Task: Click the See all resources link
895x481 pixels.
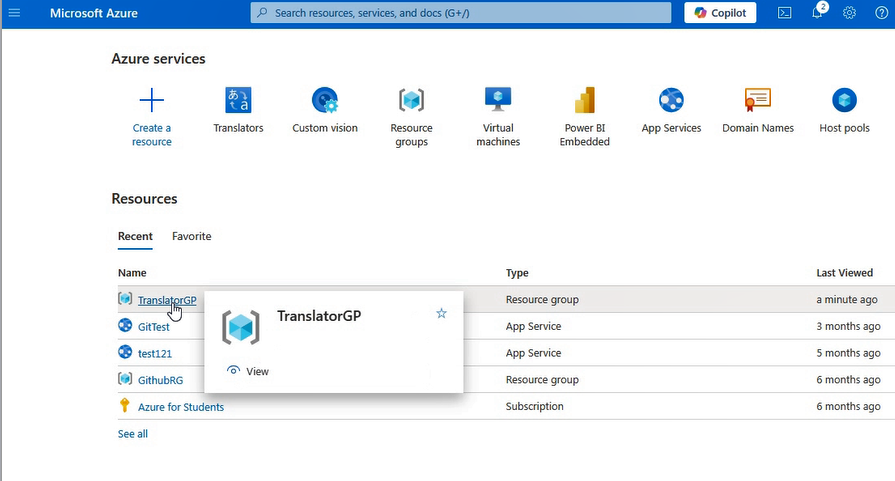Action: [132, 434]
